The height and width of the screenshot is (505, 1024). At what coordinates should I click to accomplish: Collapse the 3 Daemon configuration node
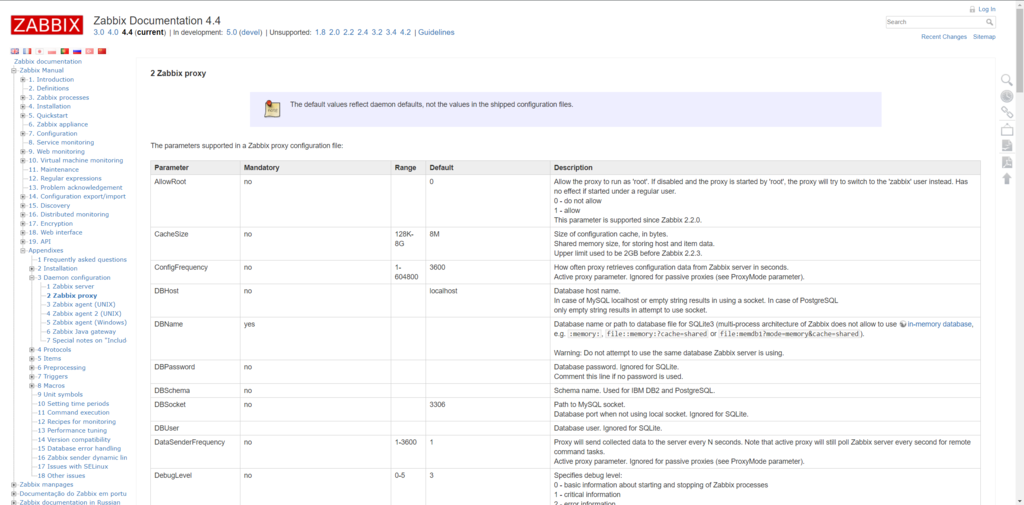pos(32,278)
